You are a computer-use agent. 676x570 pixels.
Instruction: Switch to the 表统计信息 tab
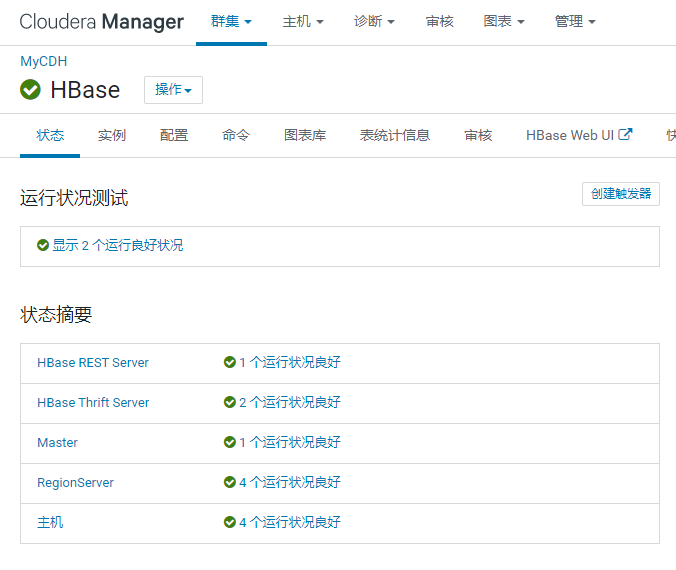click(395, 135)
